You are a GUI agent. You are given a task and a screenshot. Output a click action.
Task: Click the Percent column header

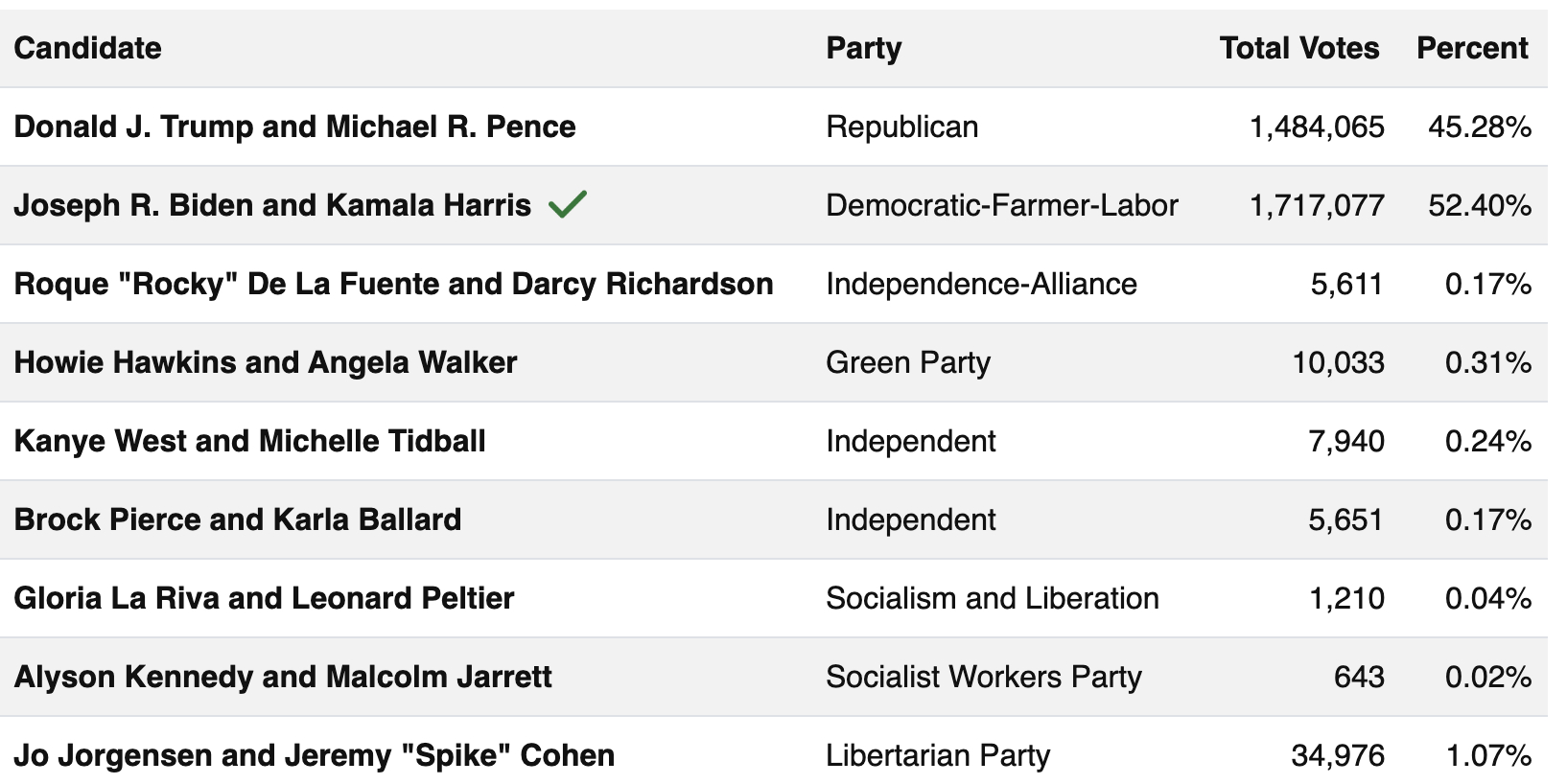coord(1472,48)
